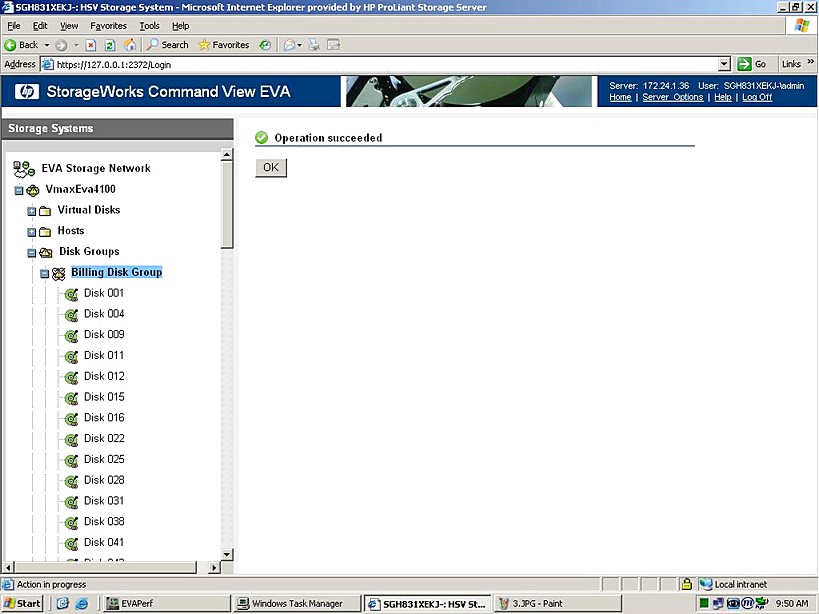Viewport: 819px width, 614px height.
Task: Click the Disk 015 icon
Action: (x=71, y=398)
